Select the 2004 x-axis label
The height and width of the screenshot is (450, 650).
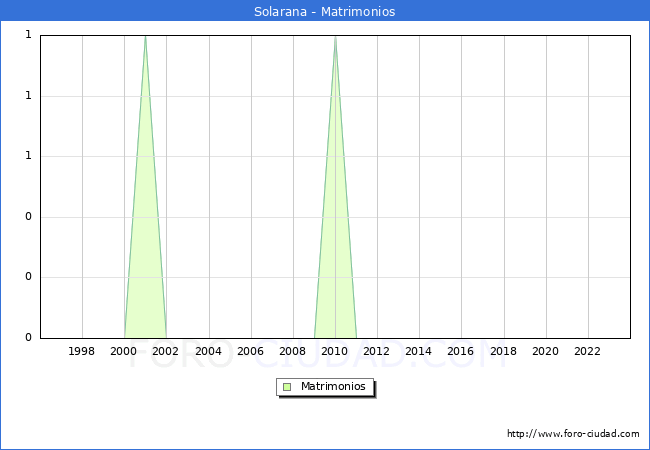pos(208,351)
